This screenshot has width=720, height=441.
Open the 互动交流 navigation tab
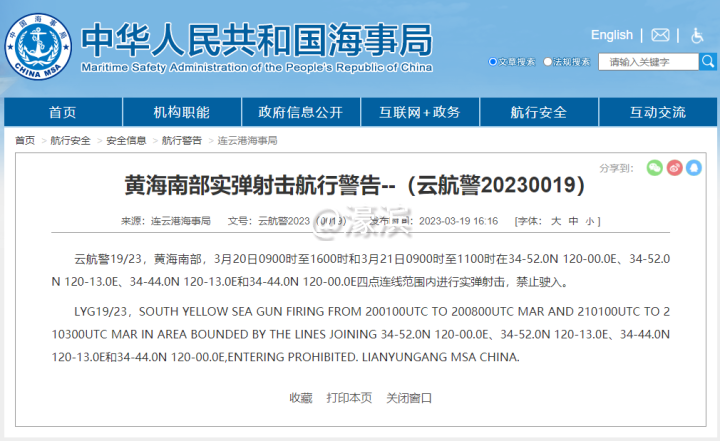[658, 112]
